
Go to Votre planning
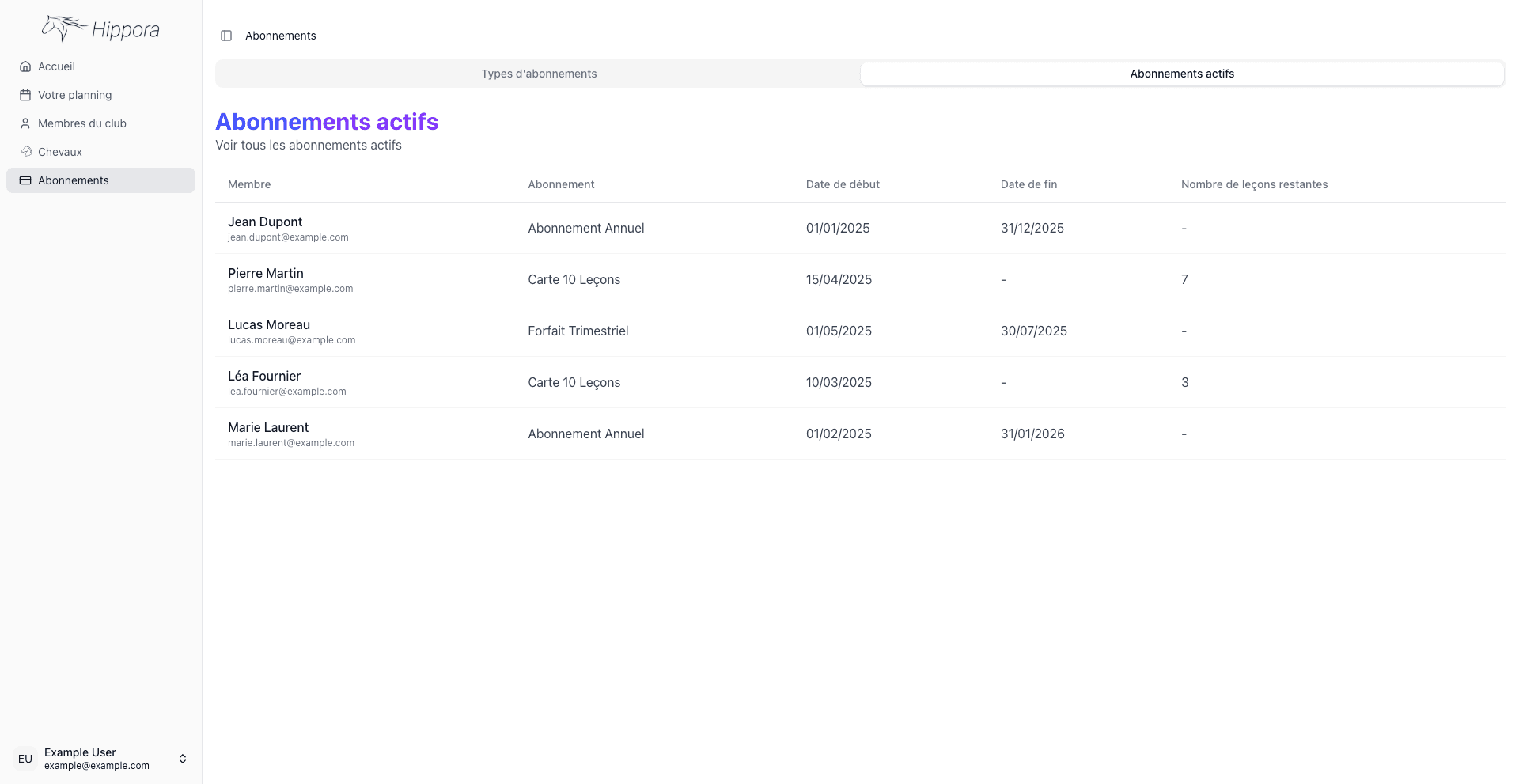(x=74, y=95)
